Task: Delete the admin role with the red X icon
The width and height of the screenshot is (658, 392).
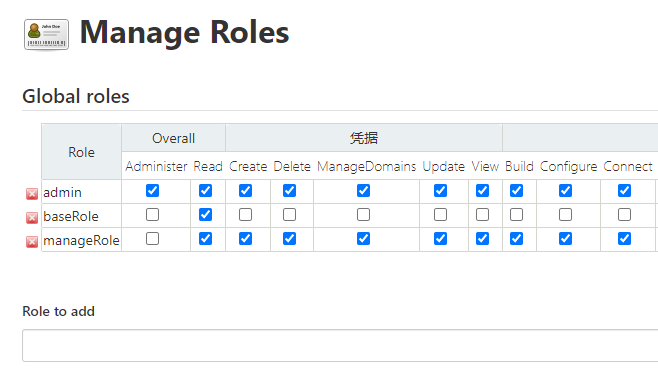Action: point(32,193)
